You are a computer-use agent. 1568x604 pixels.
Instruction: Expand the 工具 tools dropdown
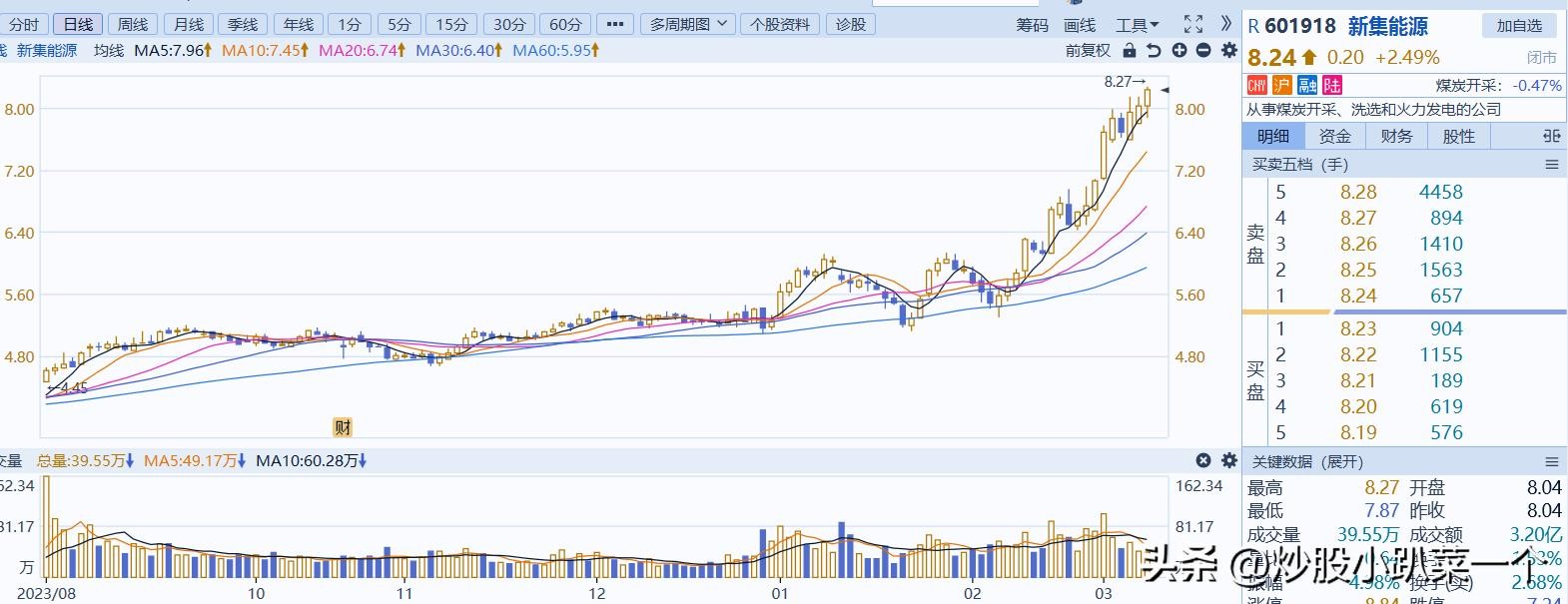pyautogui.click(x=1138, y=25)
